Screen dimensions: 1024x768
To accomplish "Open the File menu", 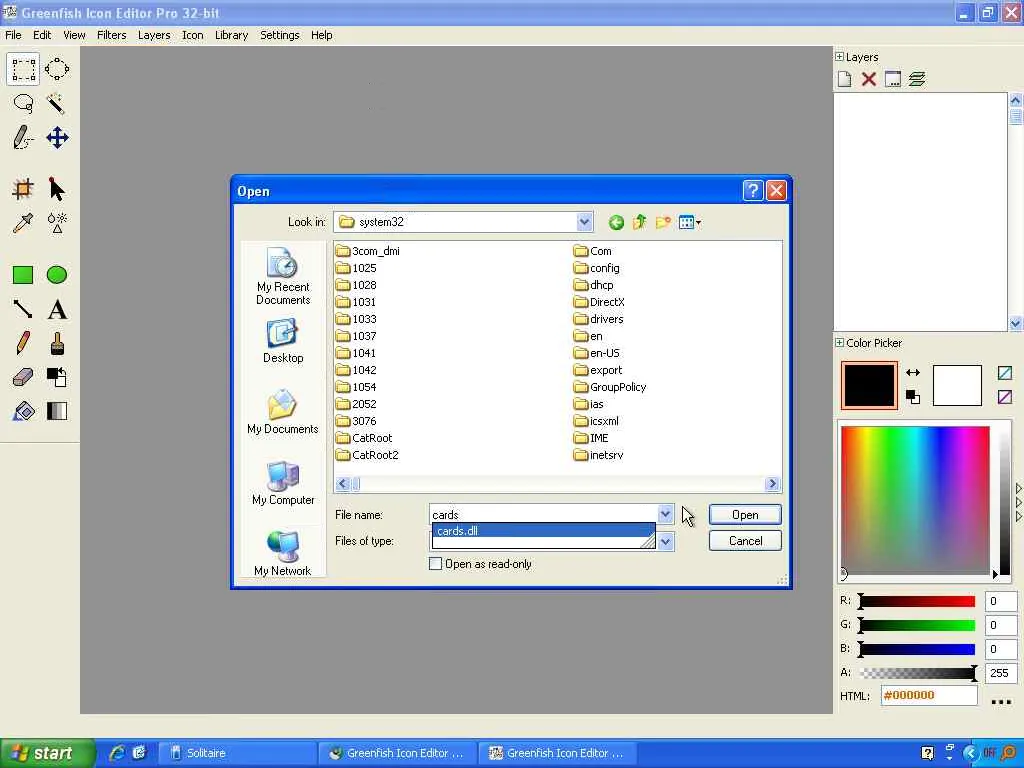I will click(x=13, y=35).
